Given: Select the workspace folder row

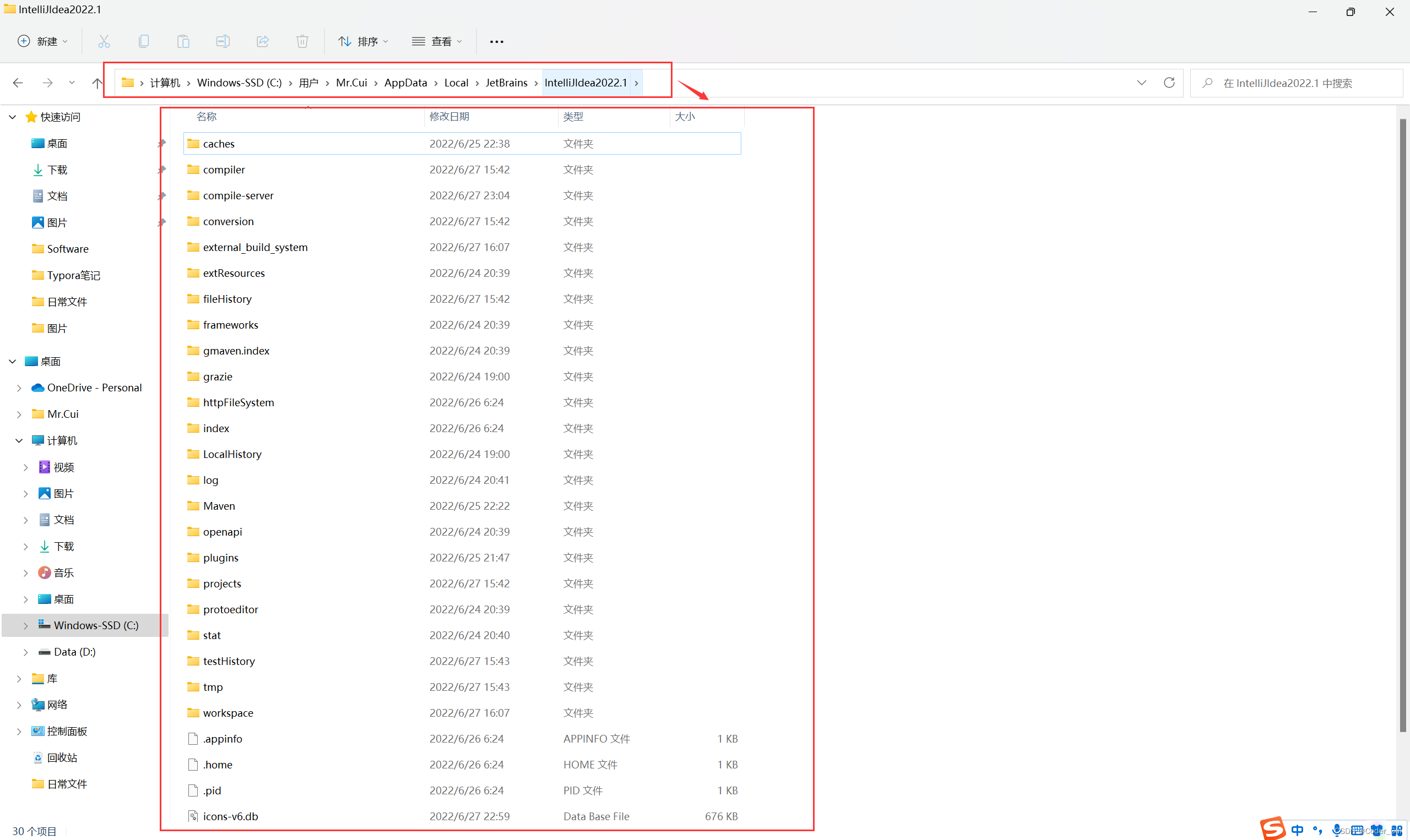Looking at the screenshot, I should 462,713.
